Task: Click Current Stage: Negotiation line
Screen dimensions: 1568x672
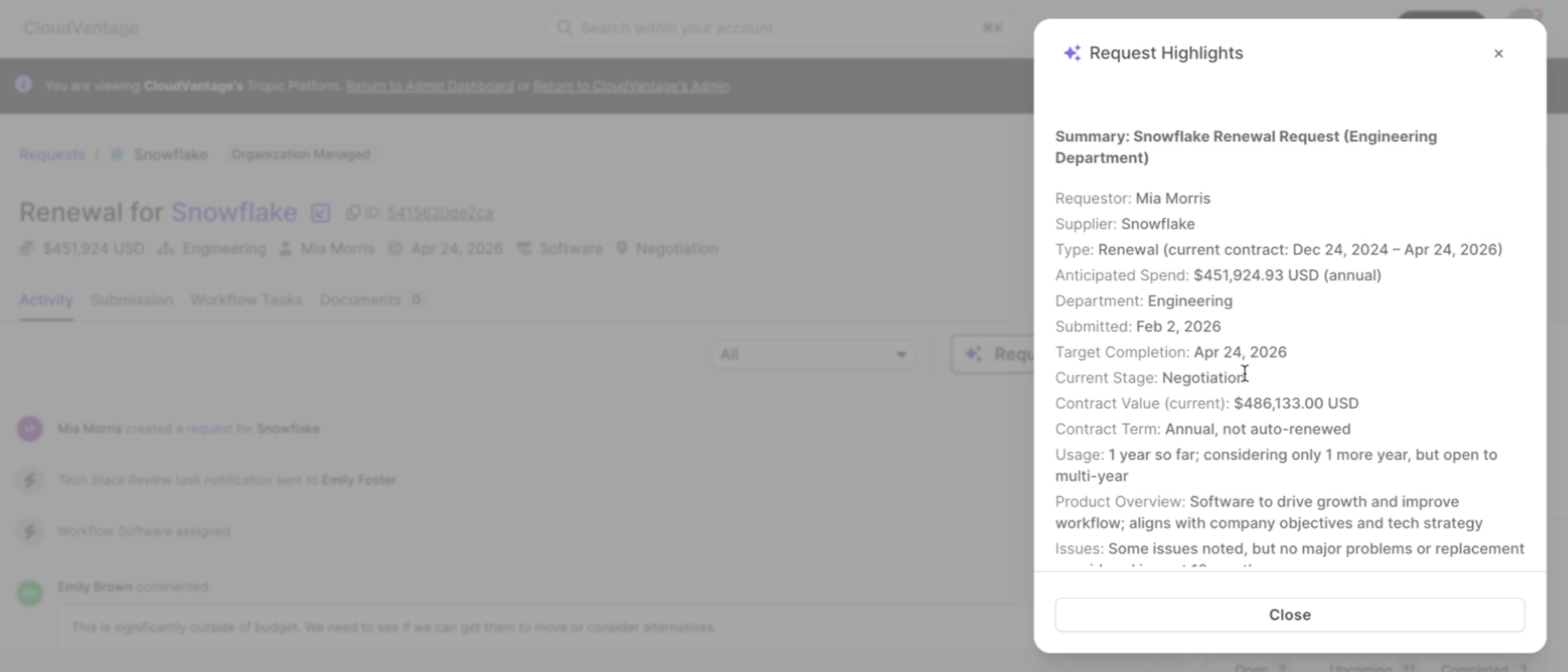Action: tap(1151, 378)
